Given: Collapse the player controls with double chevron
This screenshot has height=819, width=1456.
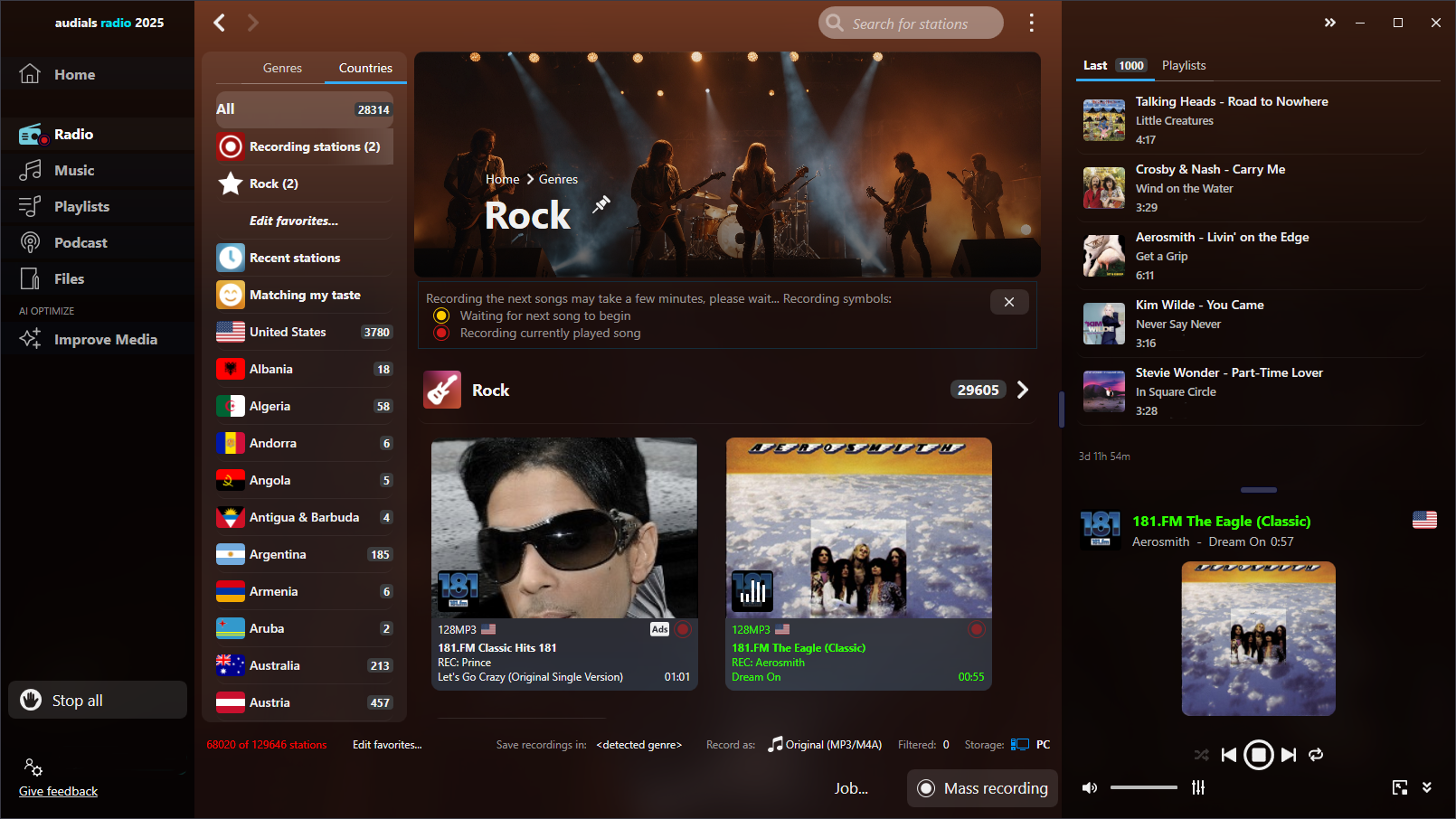Looking at the screenshot, I should click(1427, 787).
